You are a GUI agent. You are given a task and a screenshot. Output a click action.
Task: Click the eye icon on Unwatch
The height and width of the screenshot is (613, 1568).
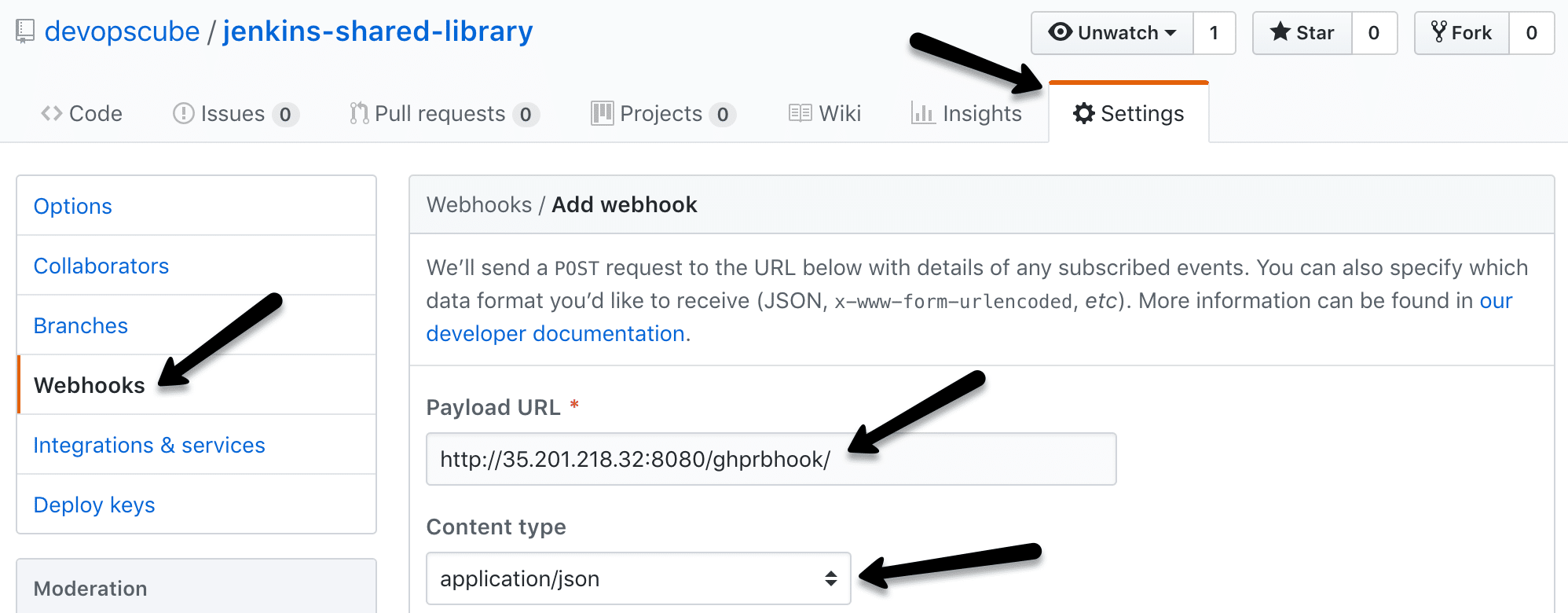pyautogui.click(x=1061, y=32)
